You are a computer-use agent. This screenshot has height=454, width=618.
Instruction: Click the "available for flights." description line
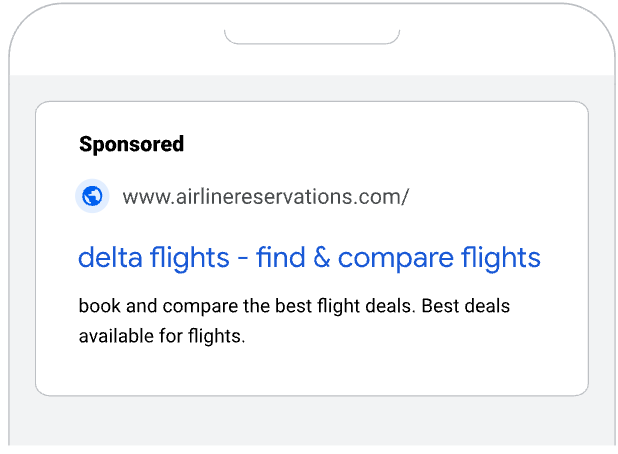click(x=162, y=336)
